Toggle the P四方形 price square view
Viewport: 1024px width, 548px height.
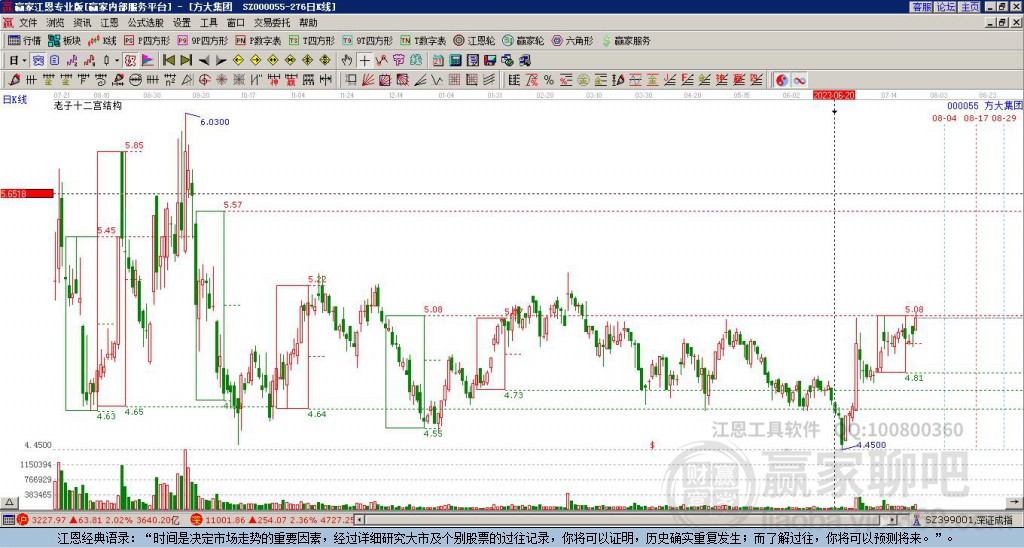[x=147, y=40]
